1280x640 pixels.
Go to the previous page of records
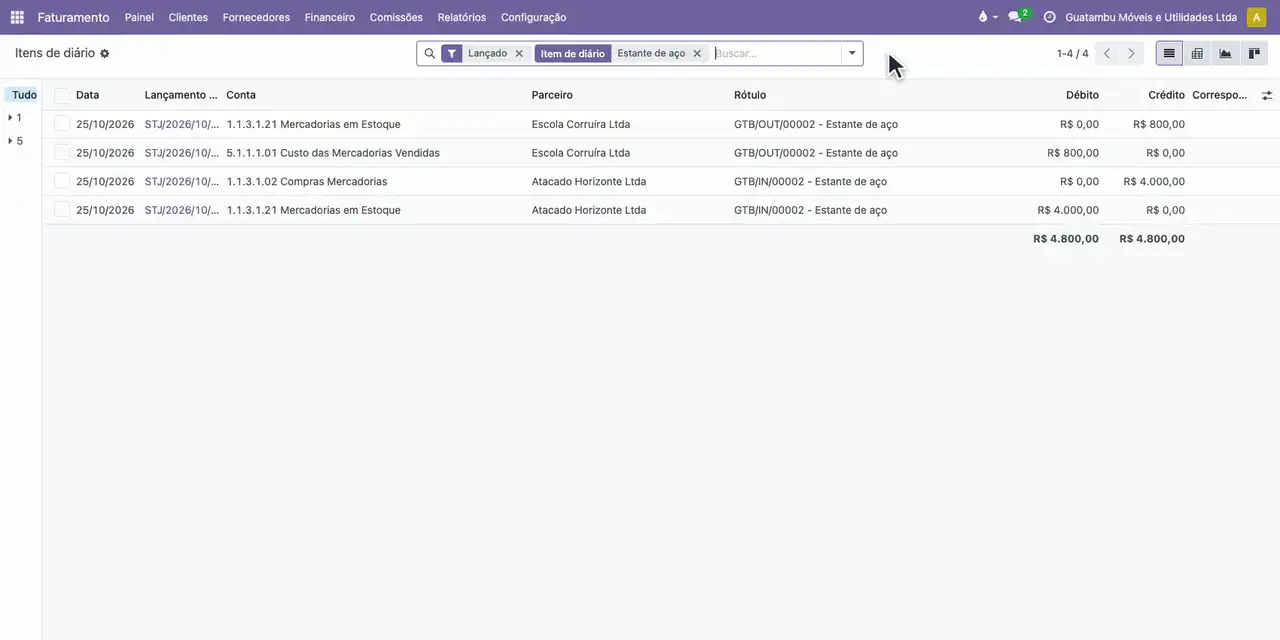[1107, 54]
